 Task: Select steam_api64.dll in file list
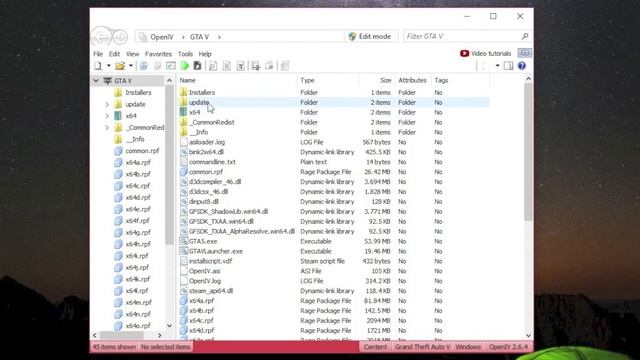click(334, 291)
